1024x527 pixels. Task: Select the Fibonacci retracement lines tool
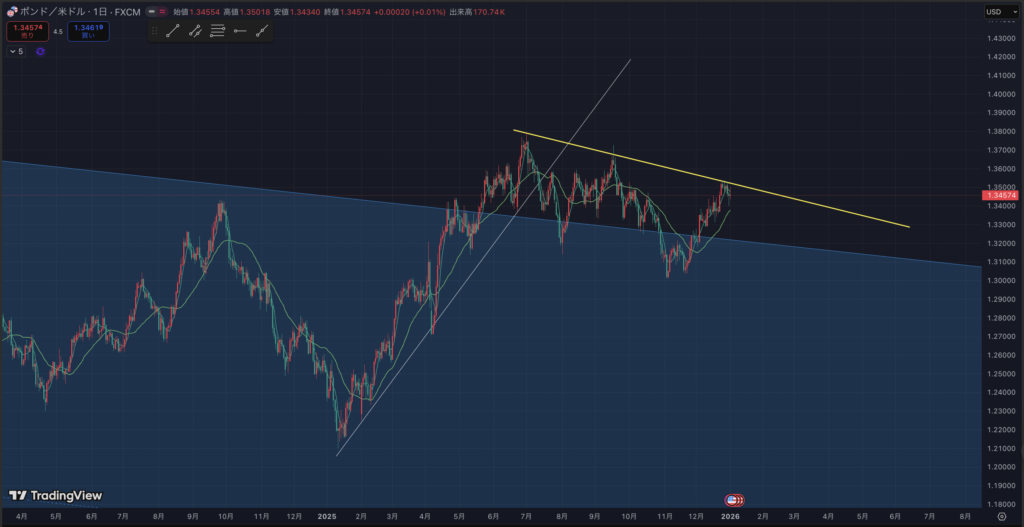217,31
